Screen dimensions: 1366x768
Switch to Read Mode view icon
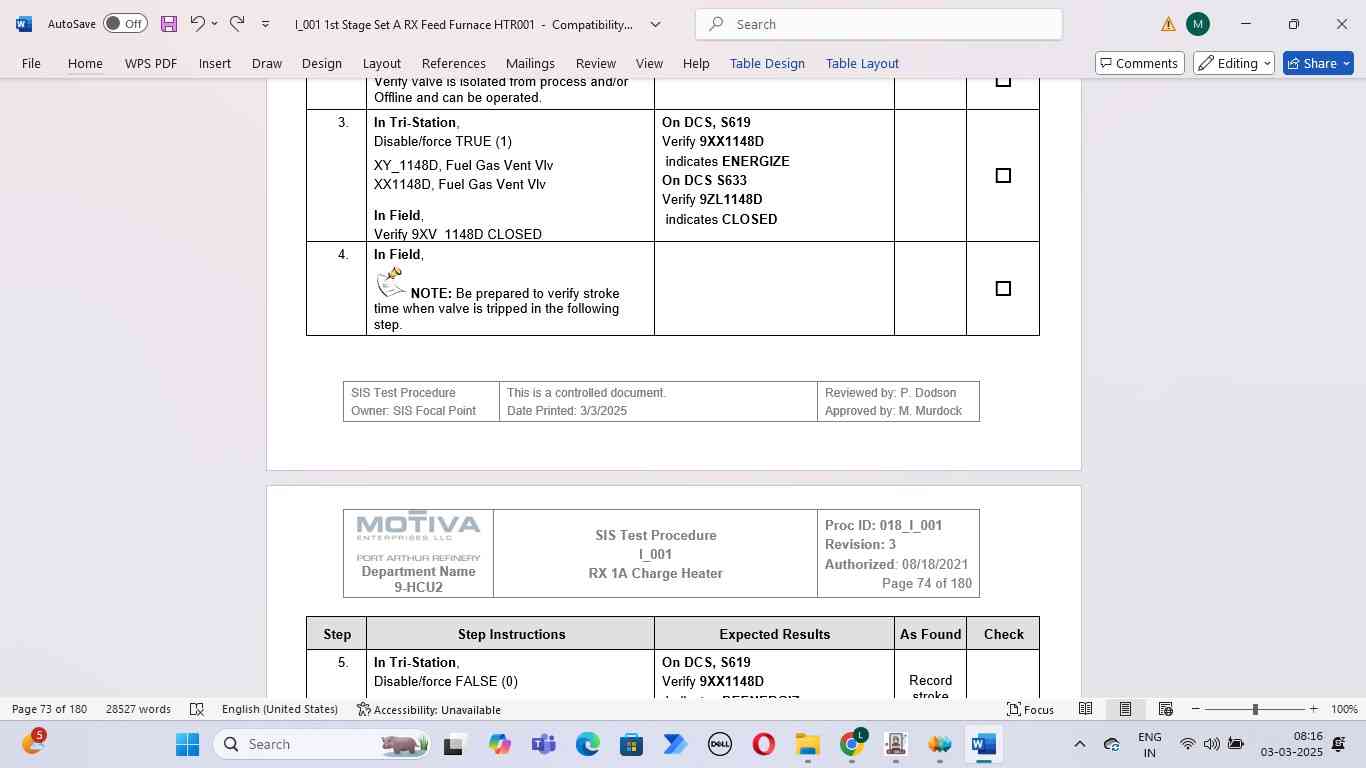click(1085, 709)
